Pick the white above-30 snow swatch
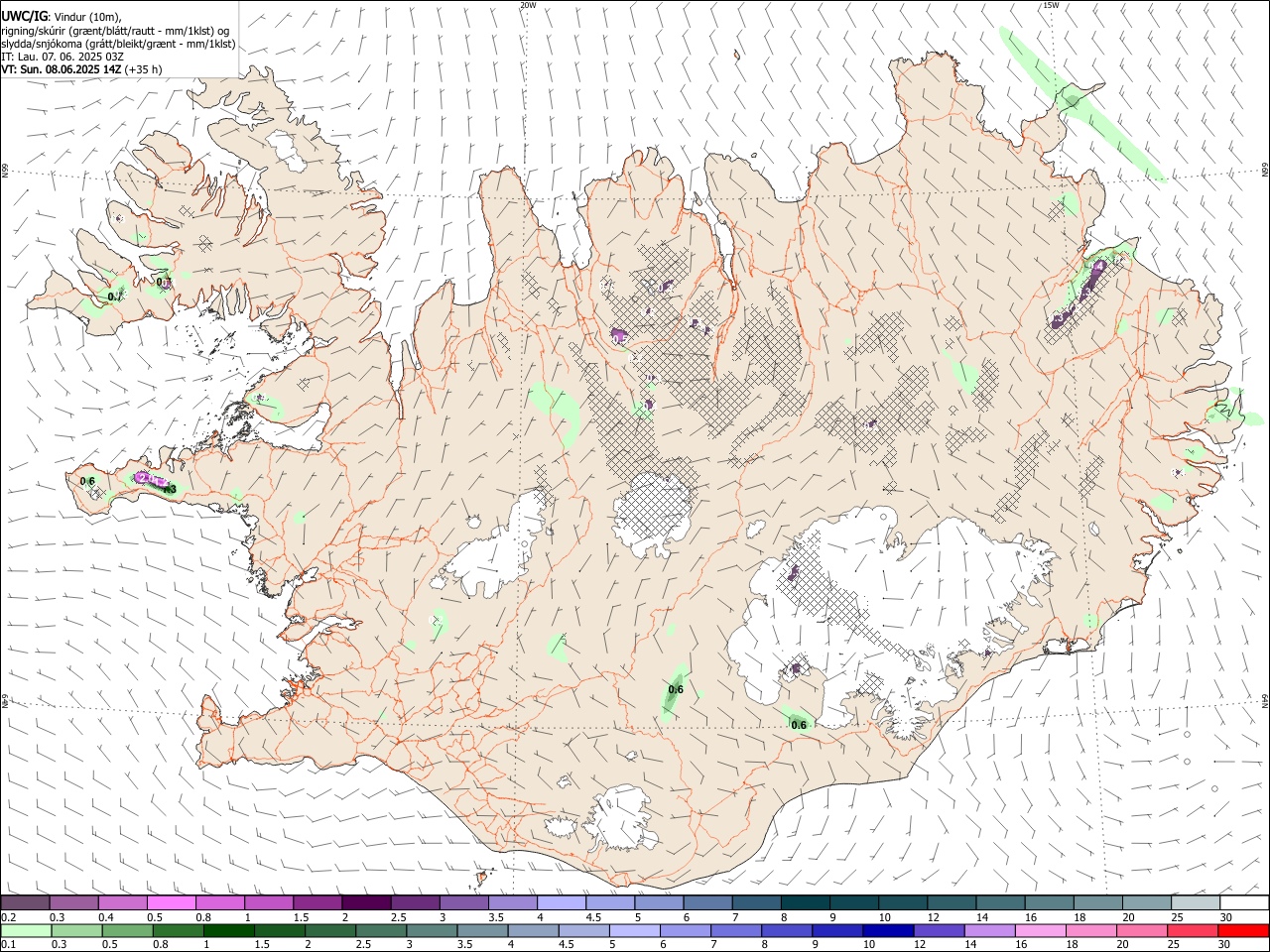Image resolution: width=1270 pixels, height=952 pixels. point(1244,903)
